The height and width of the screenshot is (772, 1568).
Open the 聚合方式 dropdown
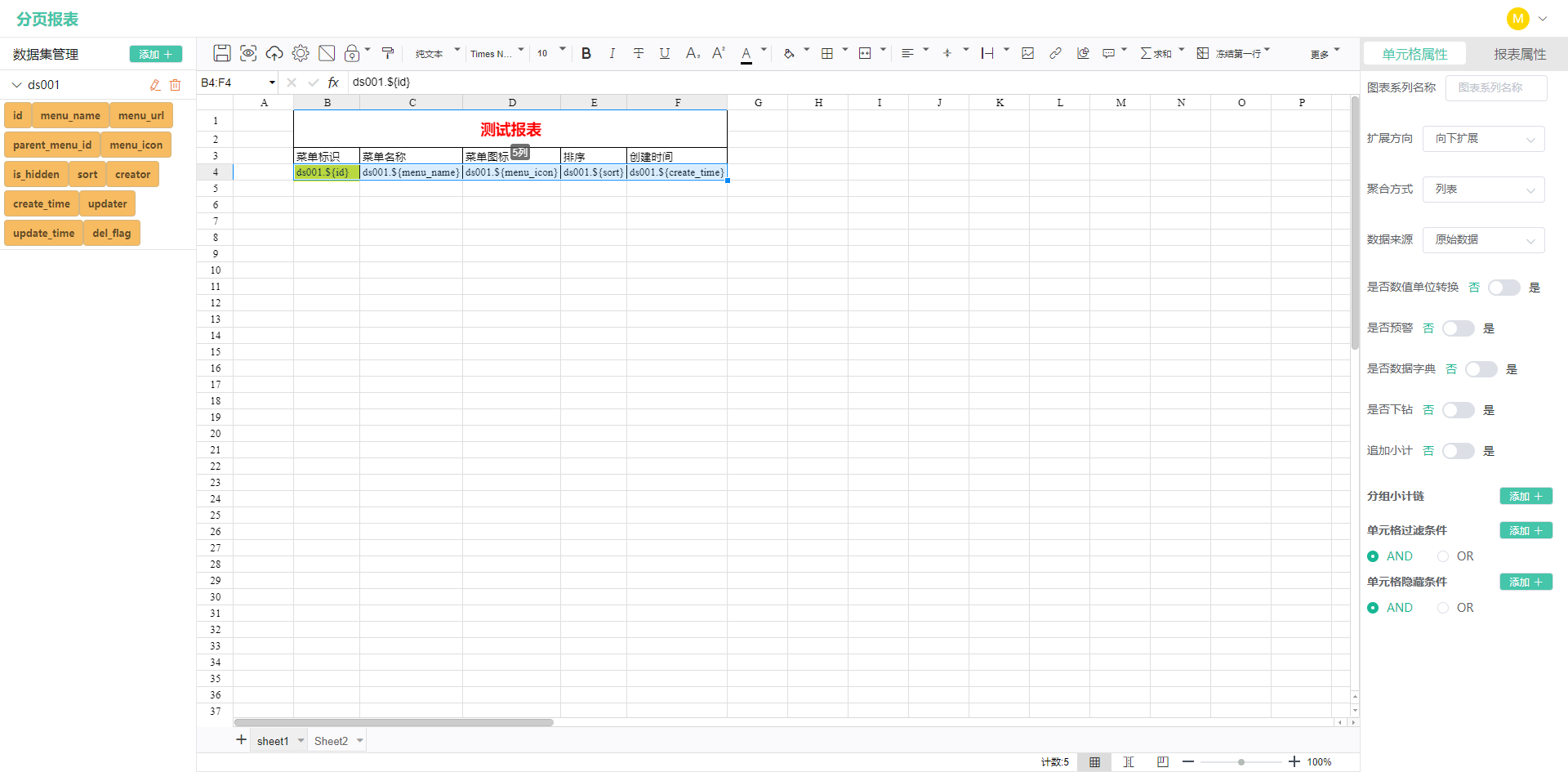coord(1484,190)
